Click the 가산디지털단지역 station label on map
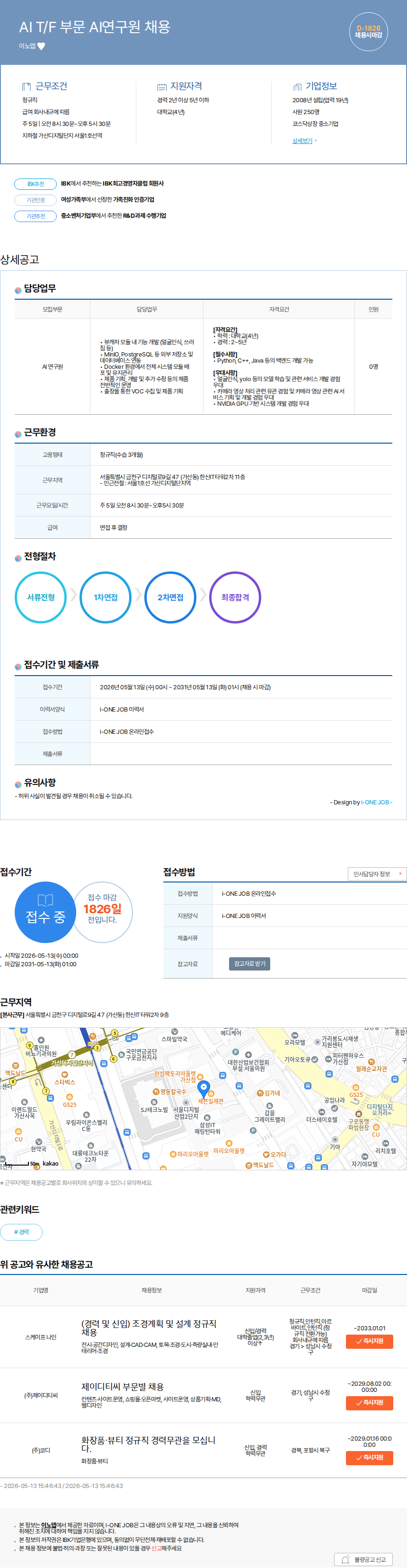 pyautogui.click(x=72, y=1063)
